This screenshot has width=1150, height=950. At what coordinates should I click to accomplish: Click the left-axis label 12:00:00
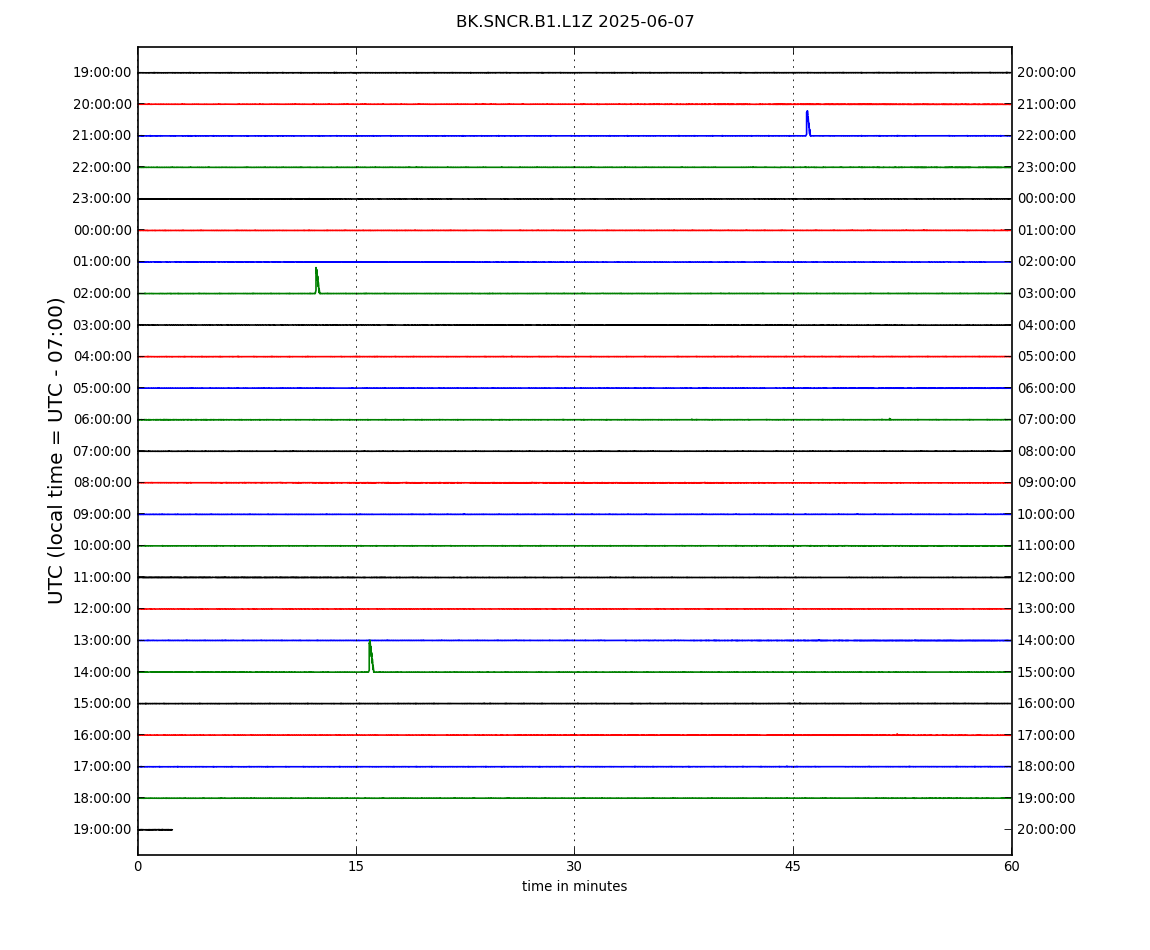click(103, 609)
